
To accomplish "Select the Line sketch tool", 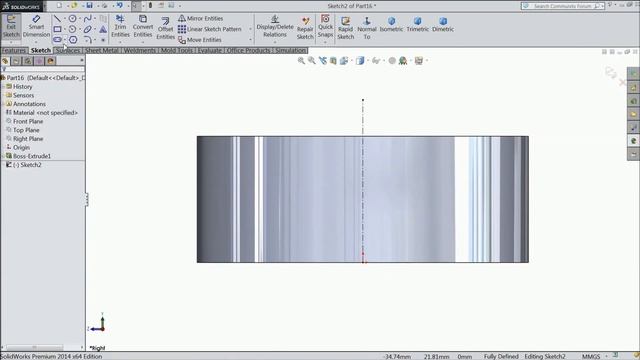I will coord(57,18).
